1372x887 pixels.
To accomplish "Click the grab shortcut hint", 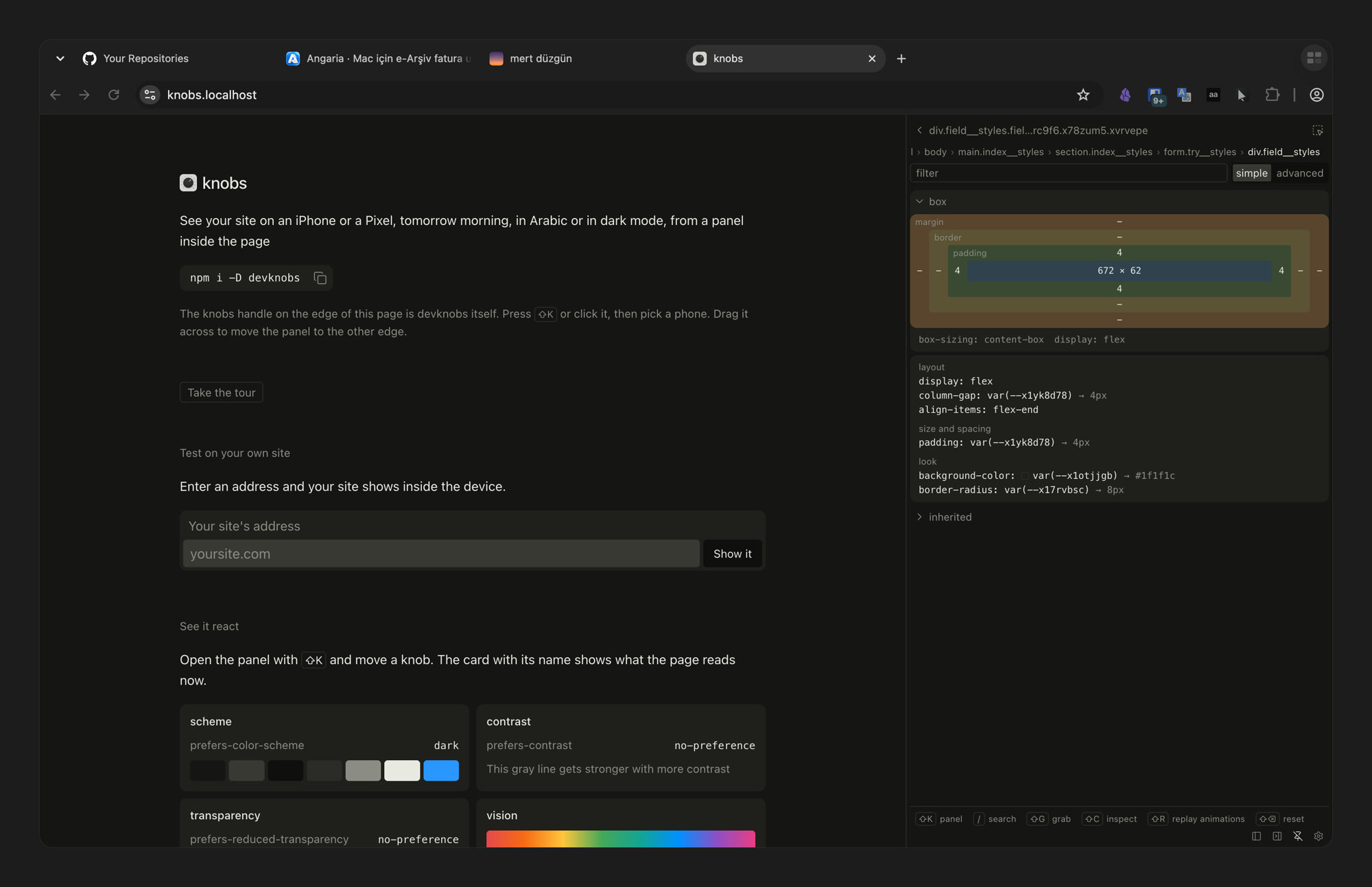I will (1049, 819).
